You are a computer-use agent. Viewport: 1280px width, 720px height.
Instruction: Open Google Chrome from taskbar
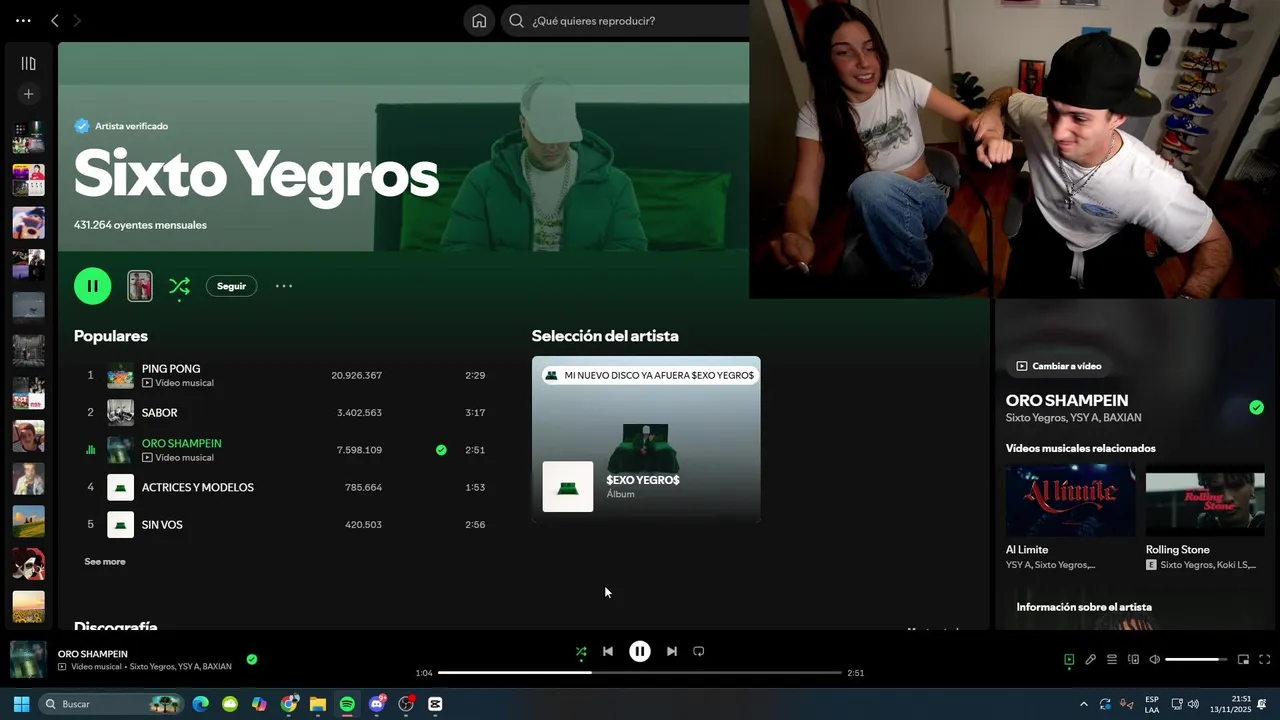click(289, 704)
